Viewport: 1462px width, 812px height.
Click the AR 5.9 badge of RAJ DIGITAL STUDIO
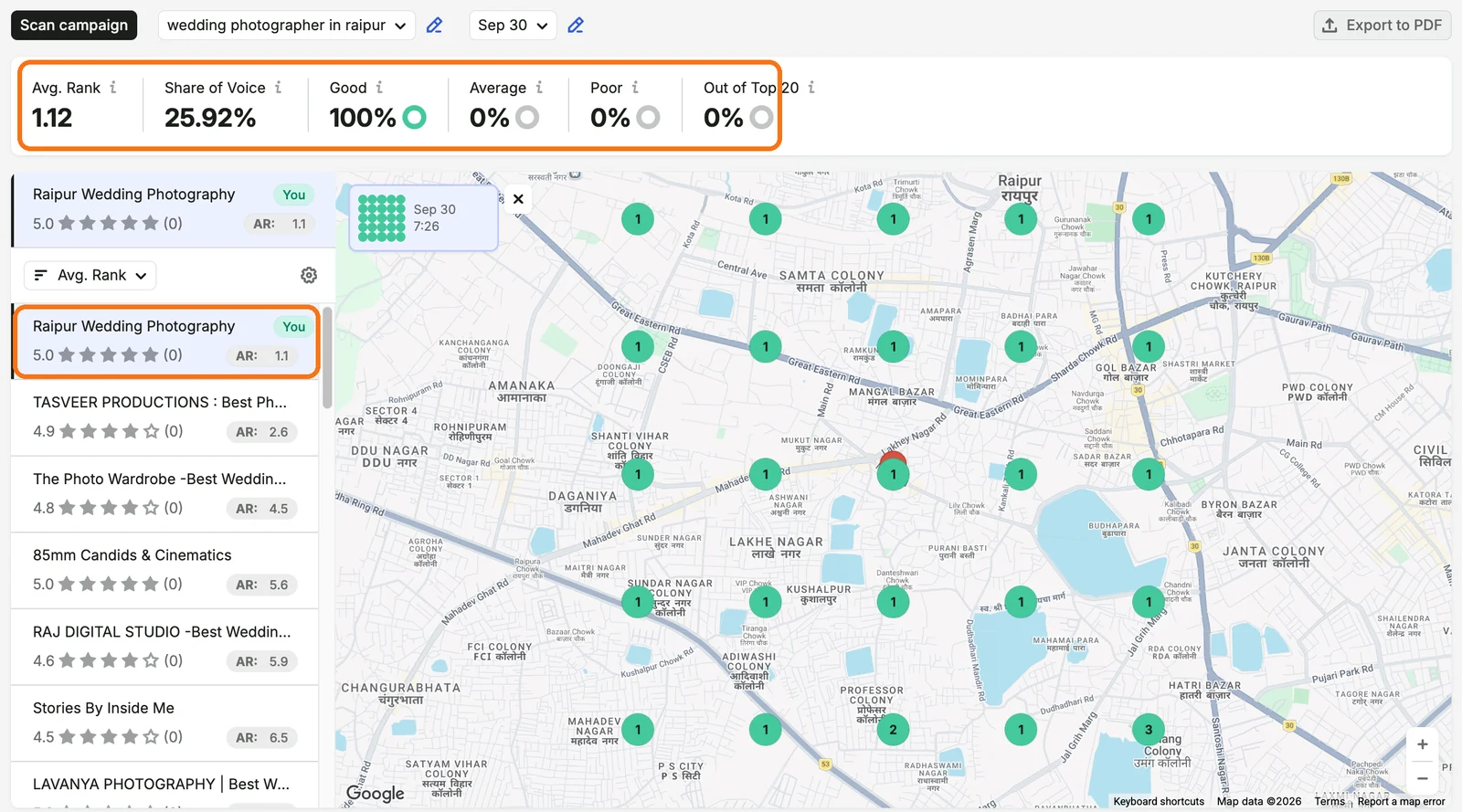pyautogui.click(x=262, y=661)
